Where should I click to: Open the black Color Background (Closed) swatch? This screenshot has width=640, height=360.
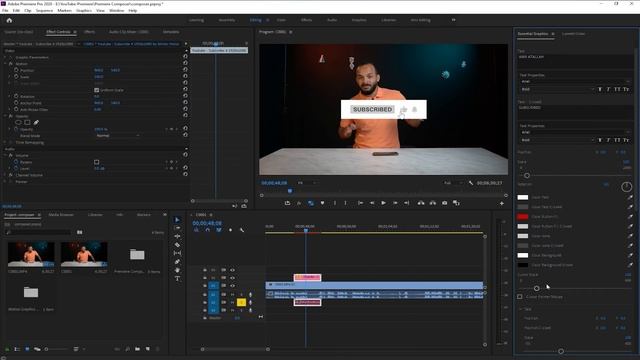click(x=522, y=265)
